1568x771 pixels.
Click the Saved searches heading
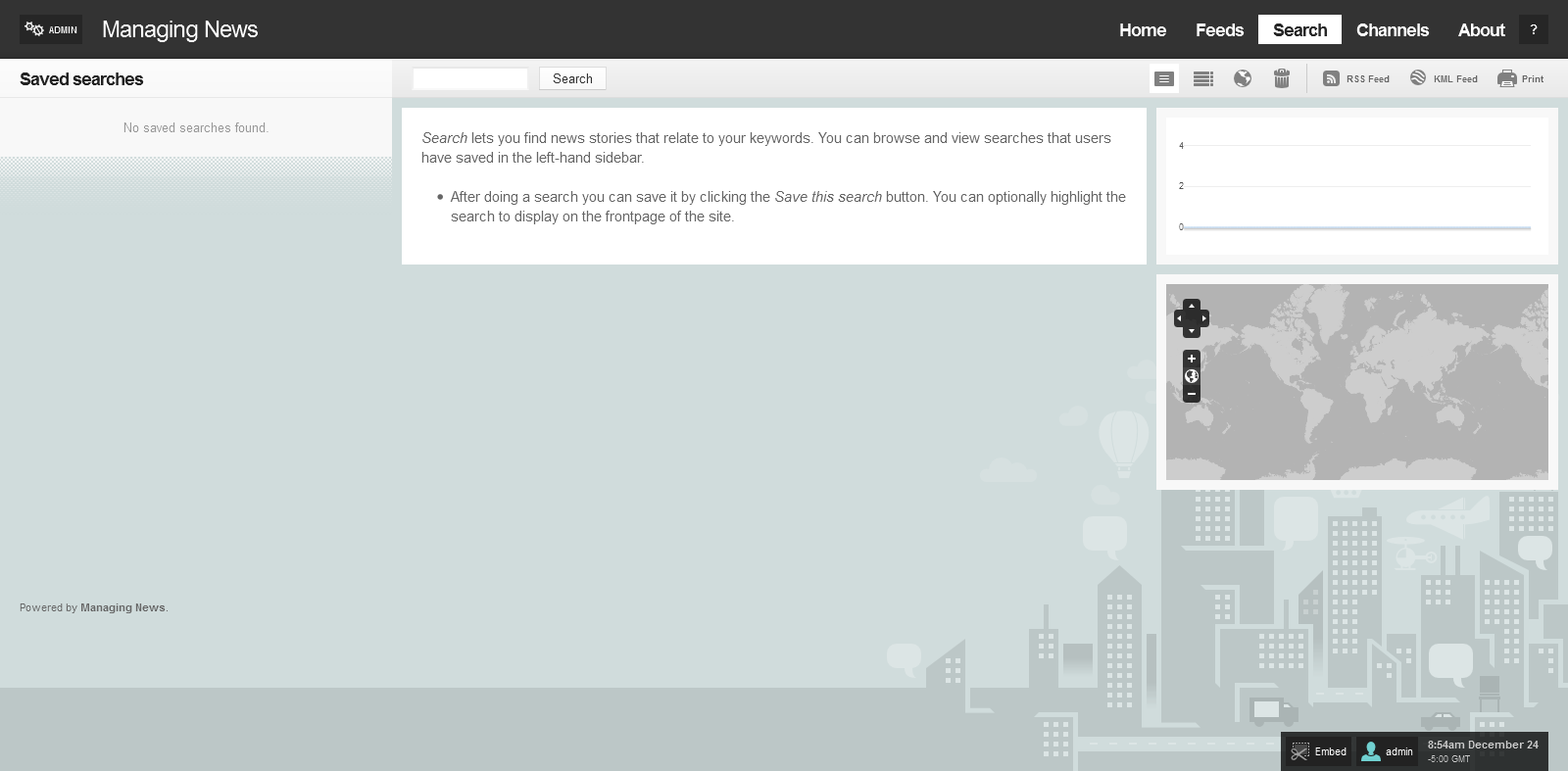[x=81, y=79]
